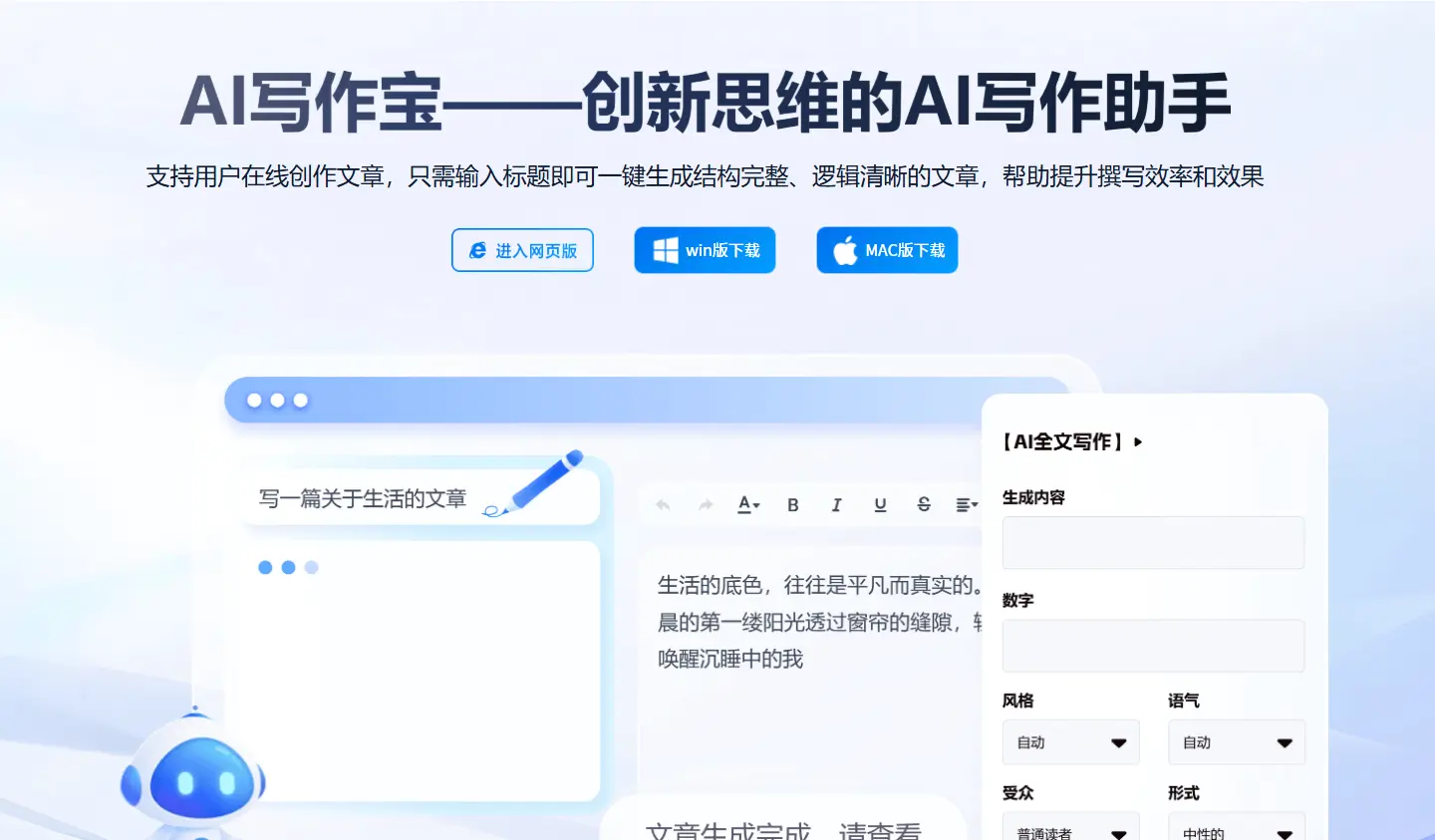
Task: Click the text alignment icon
Action: [963, 504]
